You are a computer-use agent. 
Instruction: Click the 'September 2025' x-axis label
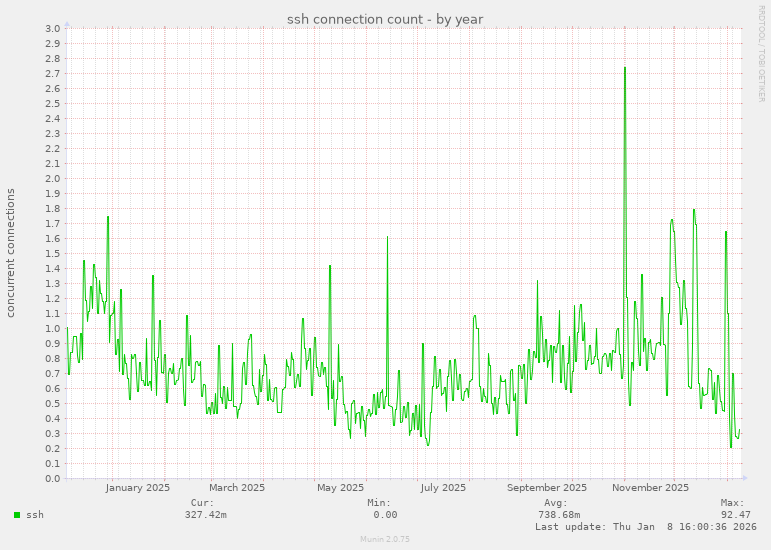point(547,488)
